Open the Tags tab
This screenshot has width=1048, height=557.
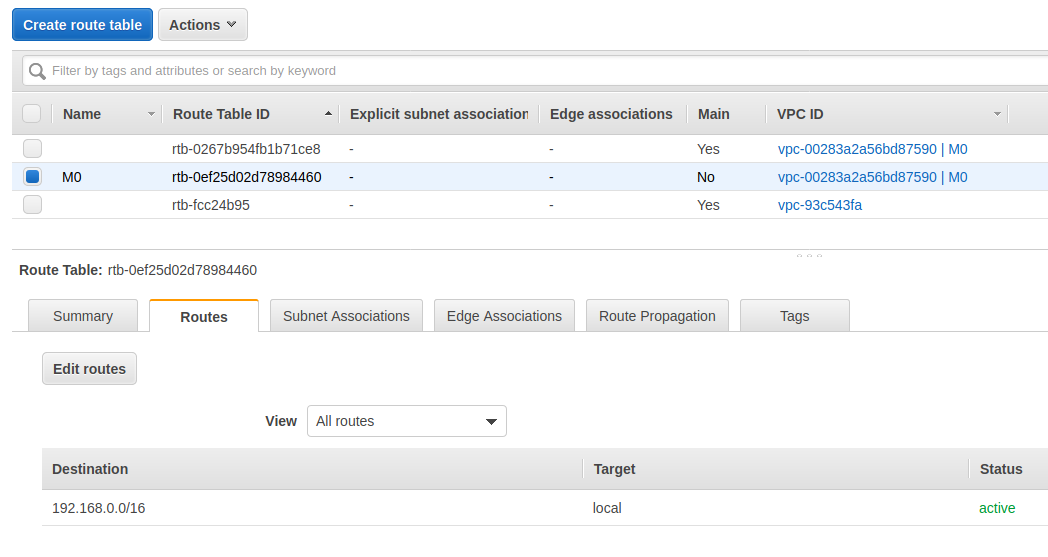(794, 316)
